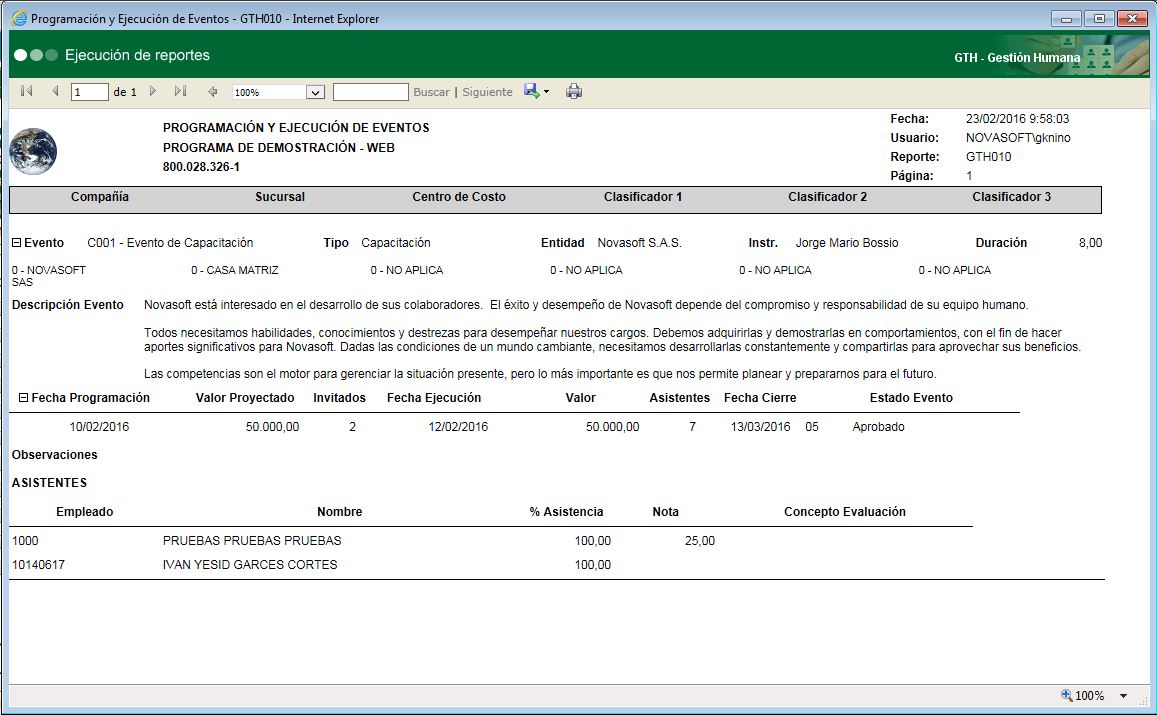Click the Buscar search link
The width and height of the screenshot is (1157, 715).
[431, 92]
